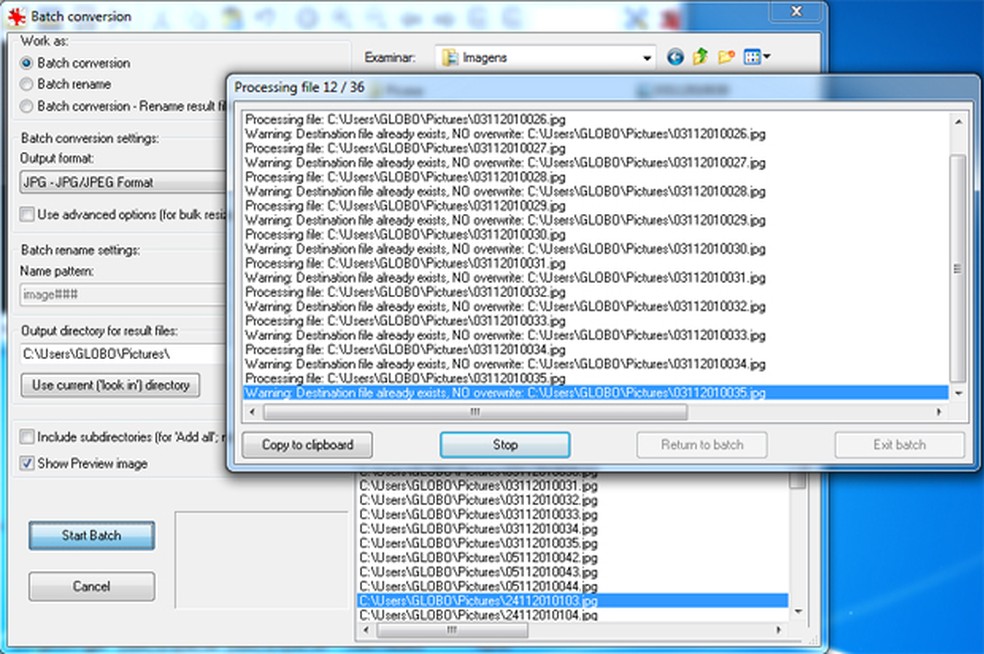Click the Output directory path field

pos(123,354)
